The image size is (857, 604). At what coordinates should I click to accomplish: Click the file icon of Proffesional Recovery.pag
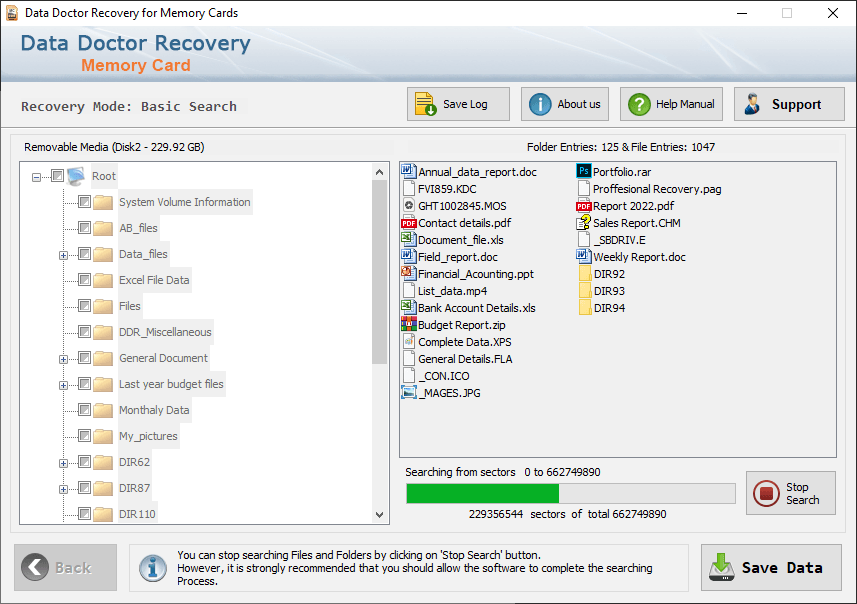584,189
